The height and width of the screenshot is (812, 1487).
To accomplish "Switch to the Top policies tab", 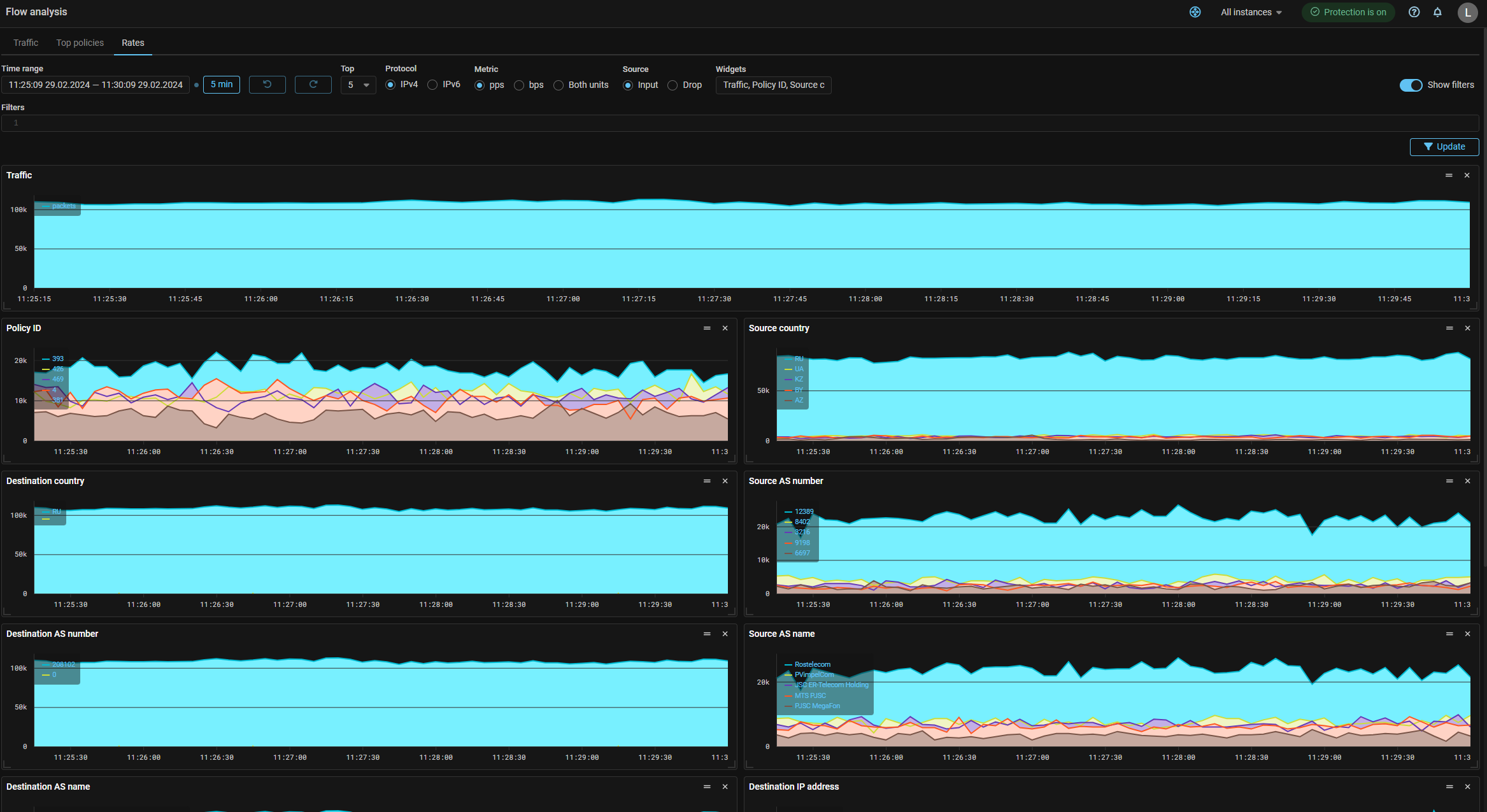I will (x=80, y=43).
